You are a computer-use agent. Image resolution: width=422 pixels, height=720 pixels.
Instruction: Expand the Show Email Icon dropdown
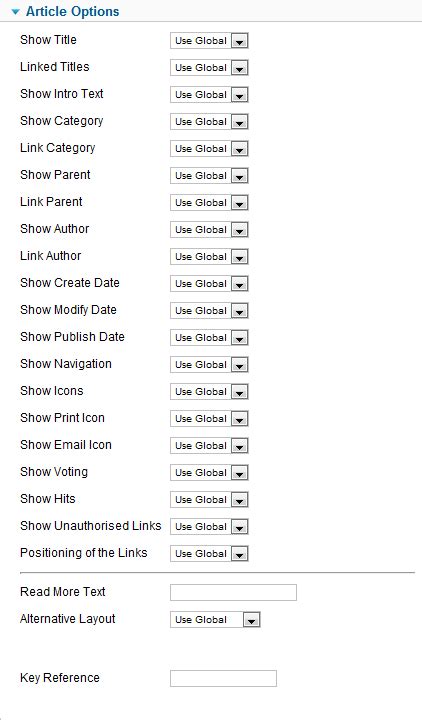click(209, 446)
